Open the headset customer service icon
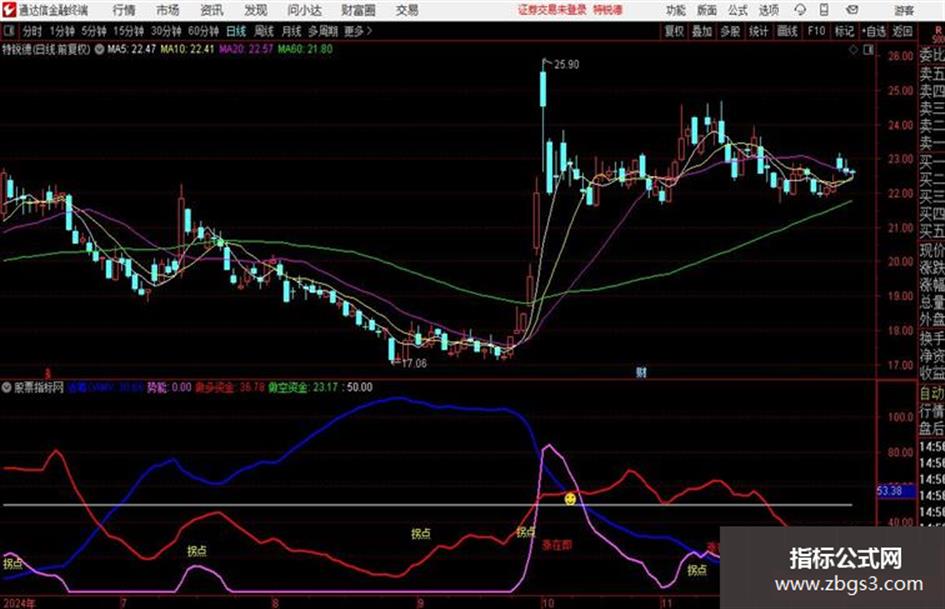Screen dimensions: 945x609 (x=800, y=10)
